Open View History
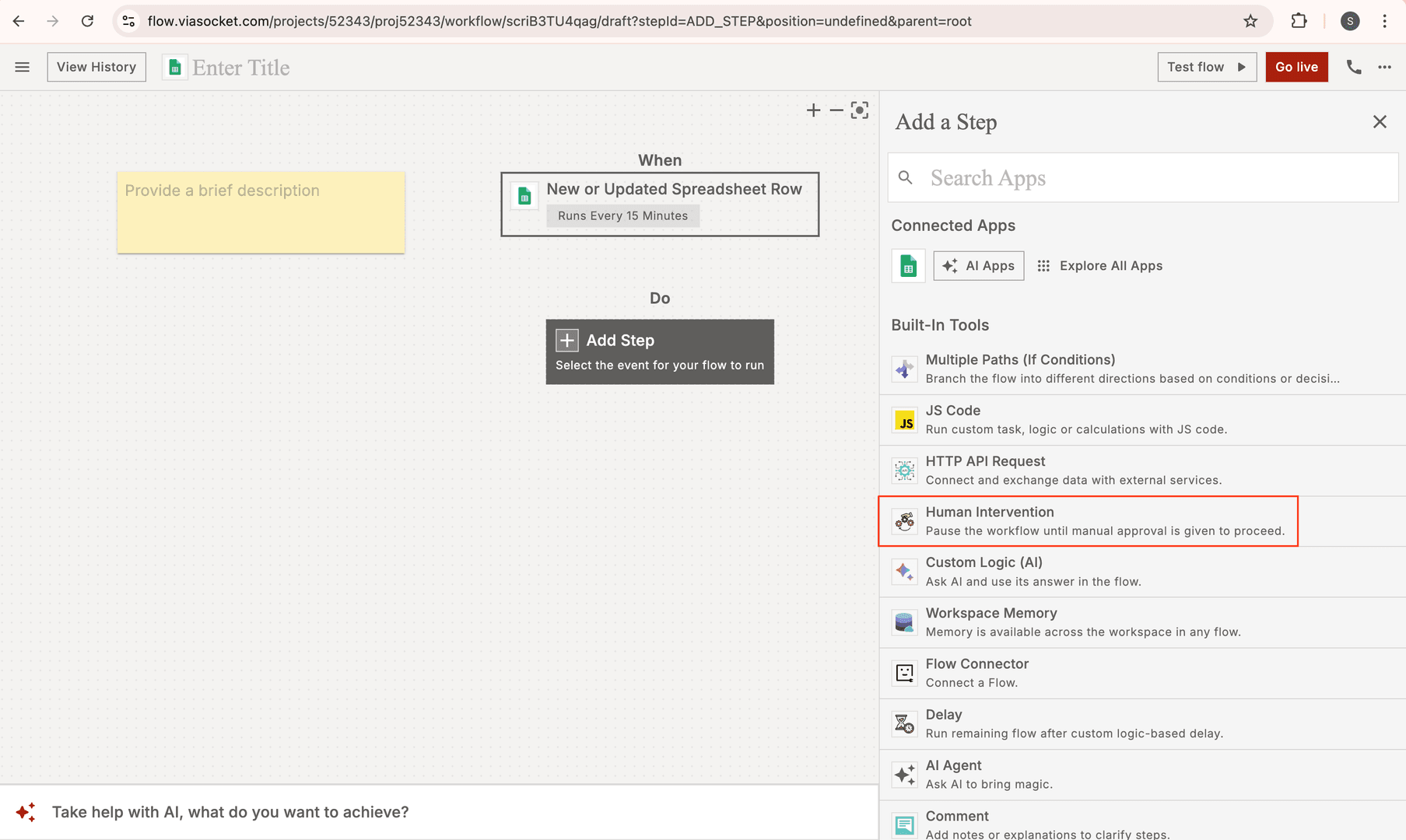The height and width of the screenshot is (840, 1406). 96,67
